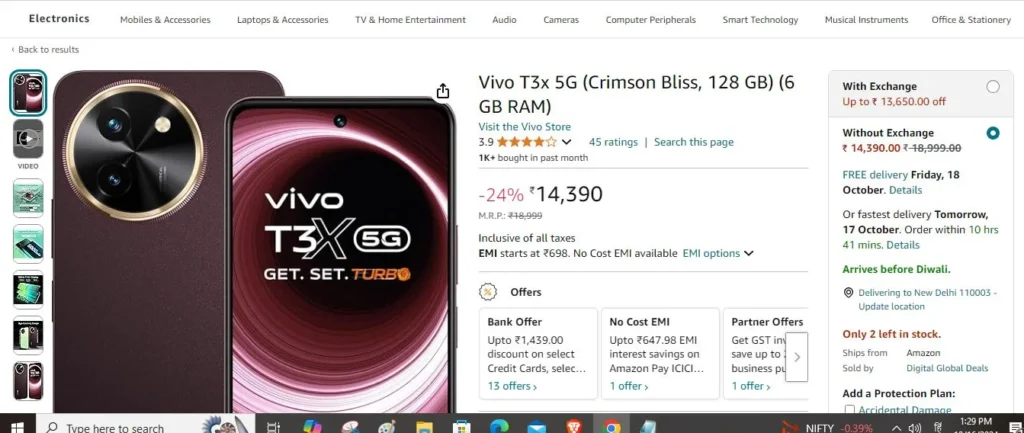Launch Brave browser from the taskbar
1024x433 pixels.
(574, 427)
